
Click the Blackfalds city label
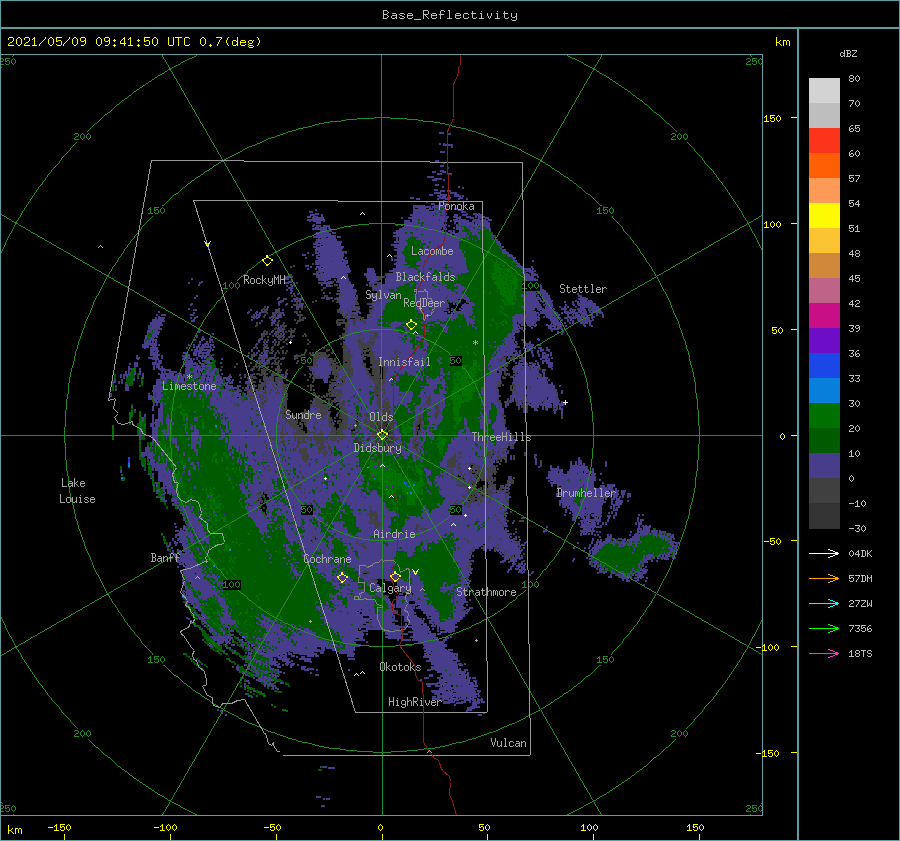pos(425,277)
